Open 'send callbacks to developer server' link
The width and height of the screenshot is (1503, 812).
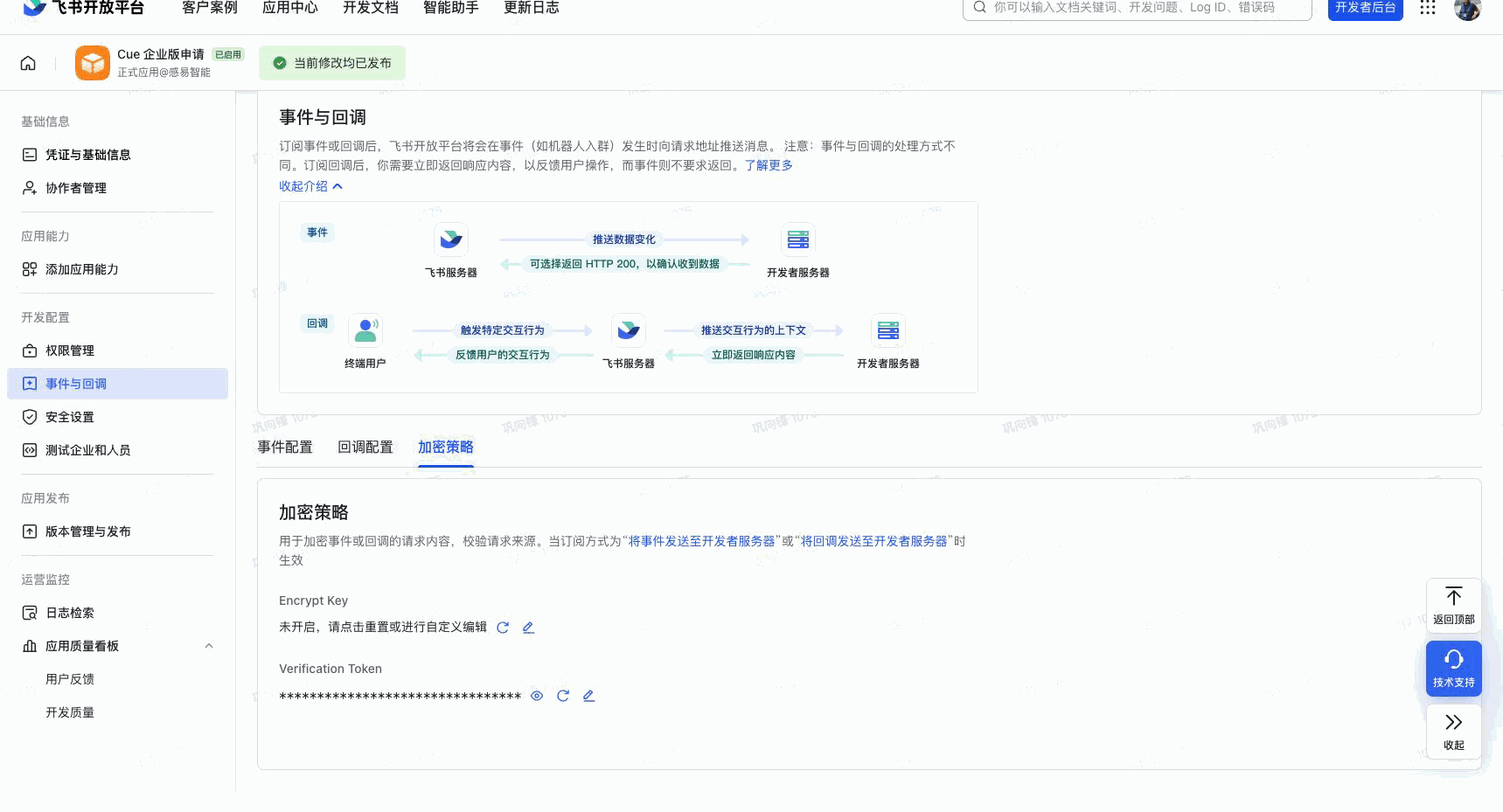[x=874, y=541]
